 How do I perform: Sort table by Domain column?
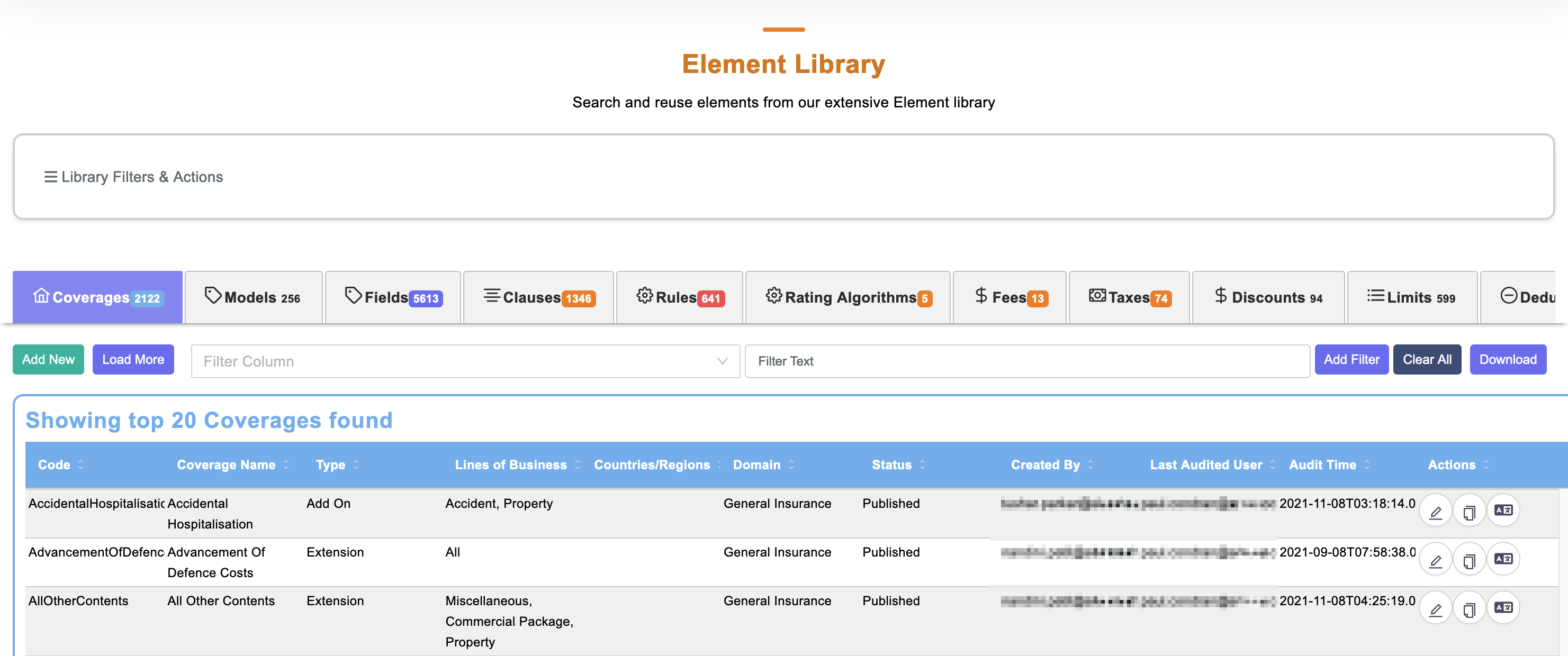791,465
